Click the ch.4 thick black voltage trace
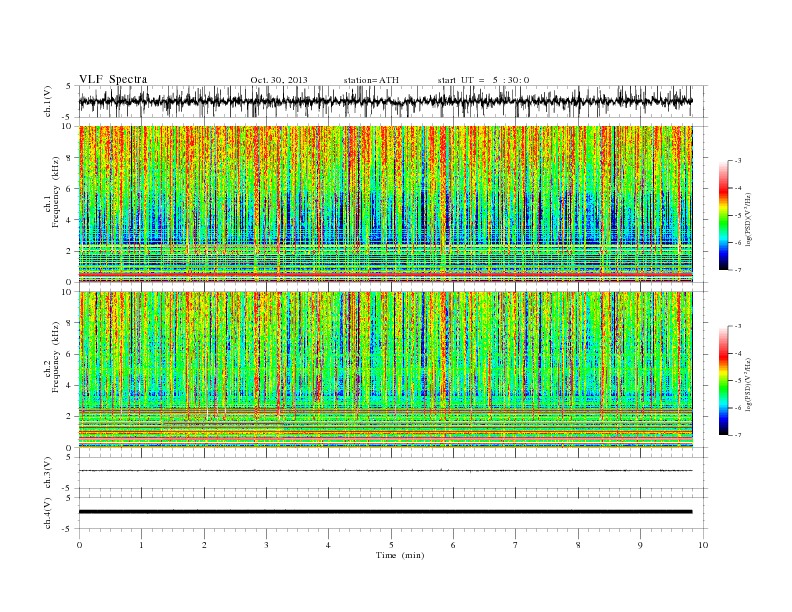This screenshot has height=612, width=792. (x=385, y=512)
